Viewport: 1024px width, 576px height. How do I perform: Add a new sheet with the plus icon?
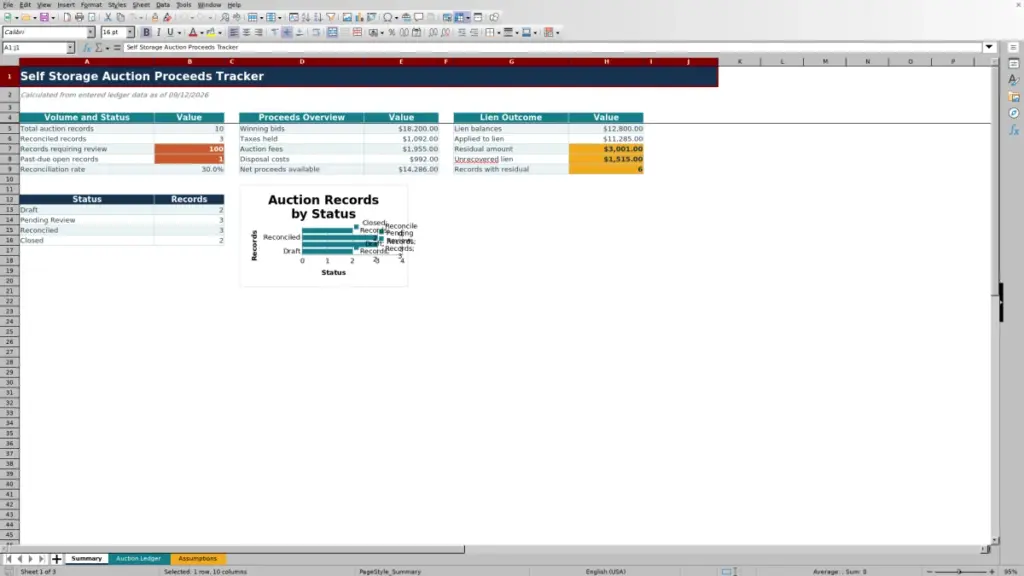57,559
